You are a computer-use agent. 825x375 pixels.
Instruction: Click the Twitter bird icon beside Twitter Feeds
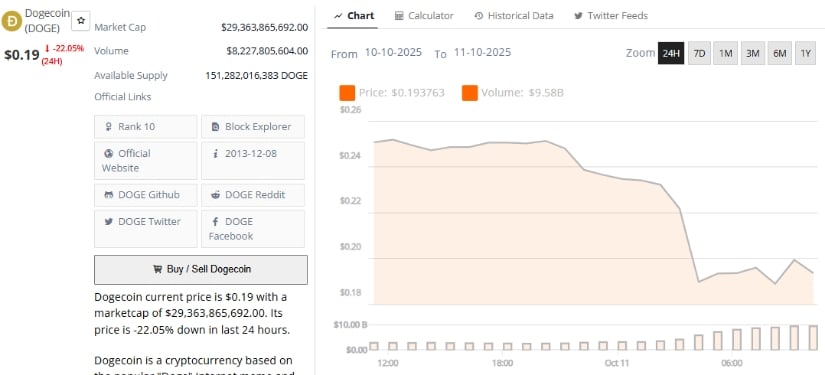578,16
